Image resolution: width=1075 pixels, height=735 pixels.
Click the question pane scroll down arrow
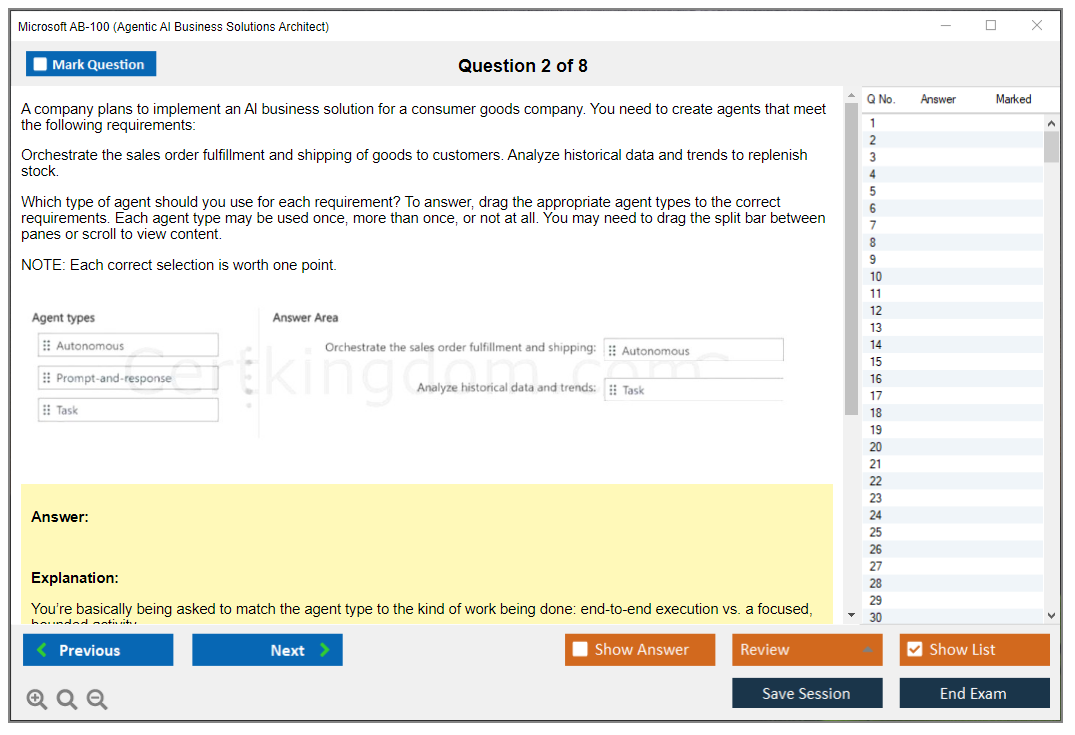coord(851,615)
